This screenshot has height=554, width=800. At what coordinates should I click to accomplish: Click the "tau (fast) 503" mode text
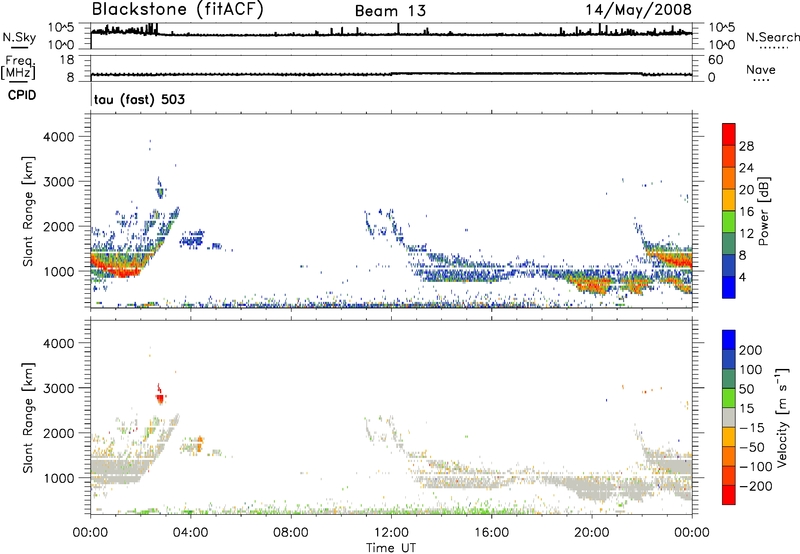139,99
